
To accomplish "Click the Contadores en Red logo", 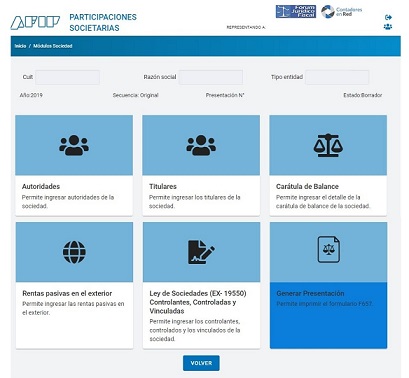I will [x=341, y=12].
